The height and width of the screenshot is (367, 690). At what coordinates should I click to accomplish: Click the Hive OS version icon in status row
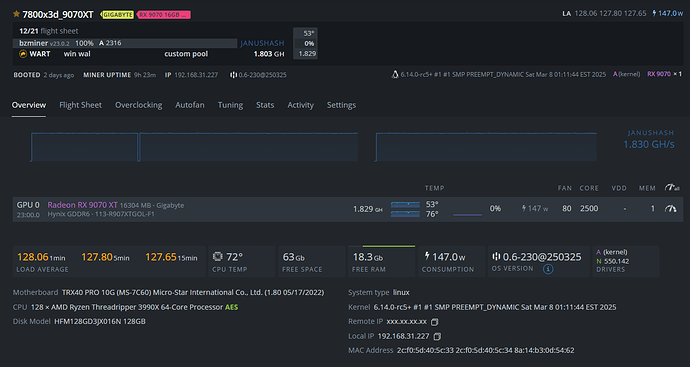[x=233, y=75]
